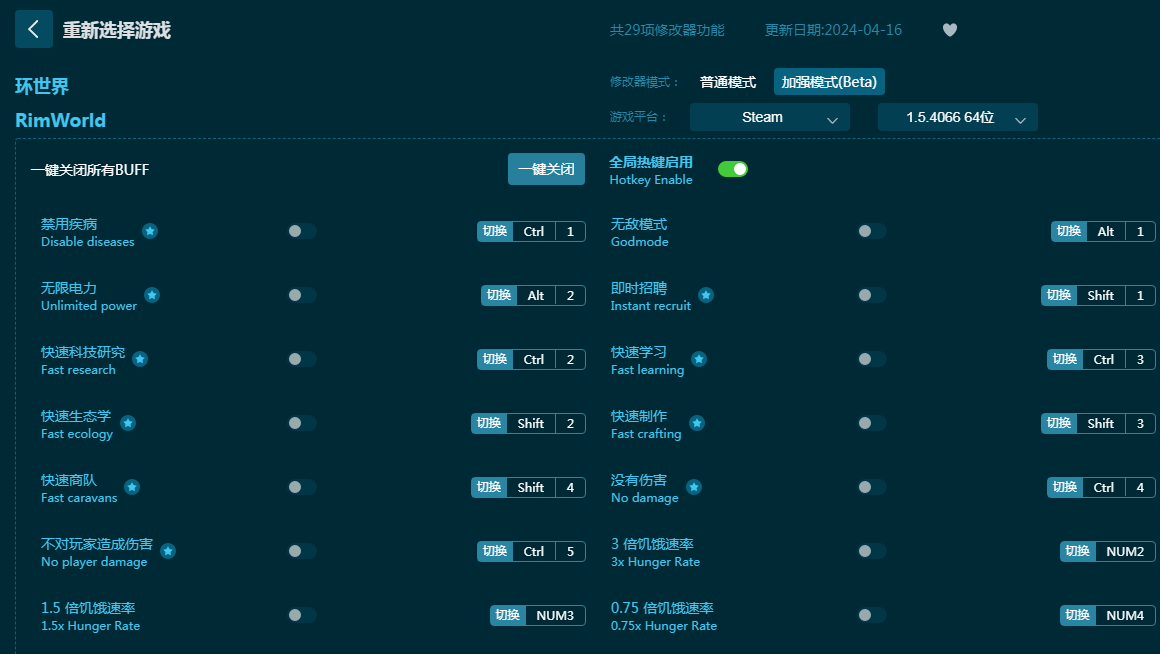The width and height of the screenshot is (1160, 654).
Task: Favorite this trainer with the heart icon
Action: coord(950,30)
